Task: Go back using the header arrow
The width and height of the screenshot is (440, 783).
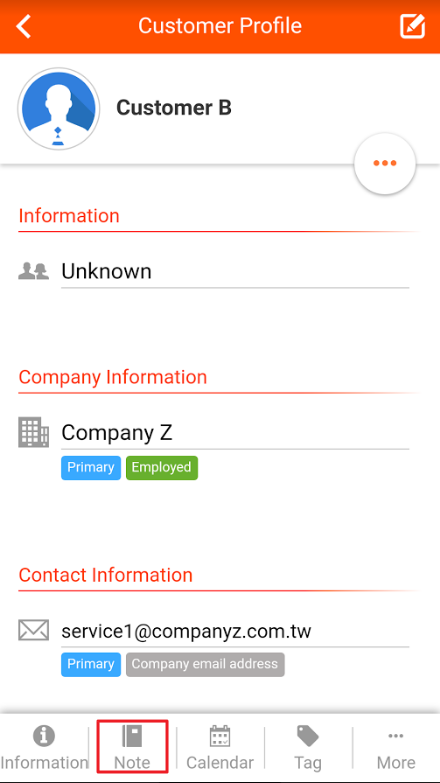Action: [23, 26]
